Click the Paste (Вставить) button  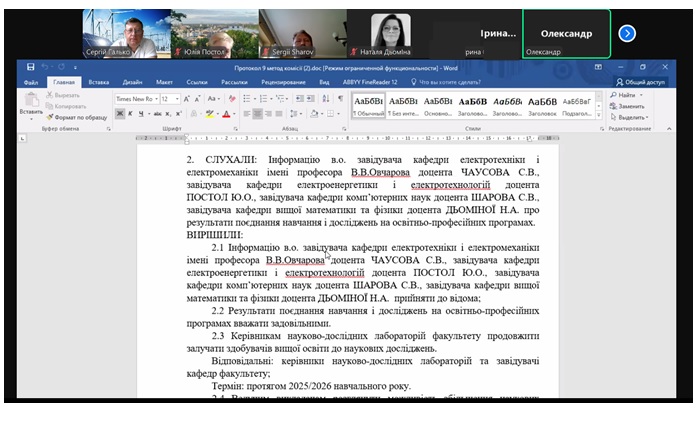(x=31, y=106)
